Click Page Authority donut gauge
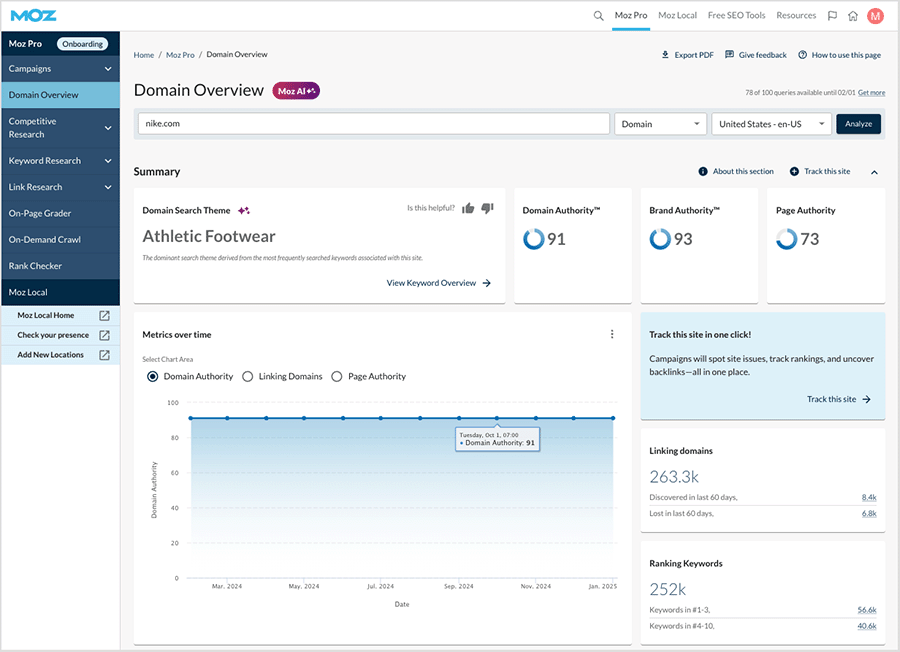Image resolution: width=900 pixels, height=652 pixels. 786,239
